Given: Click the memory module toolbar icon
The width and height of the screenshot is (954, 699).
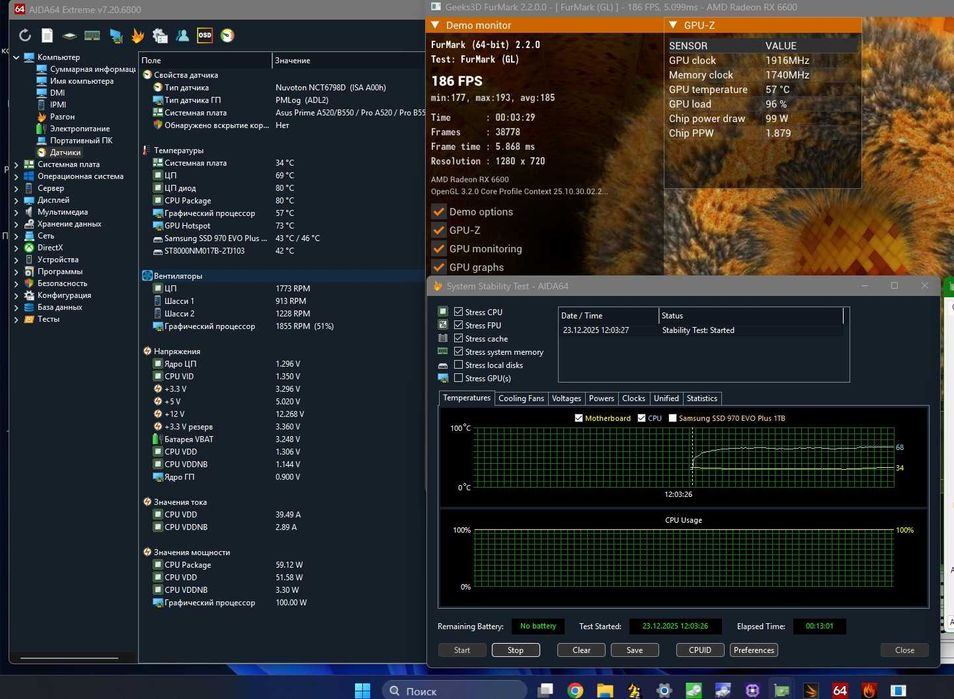Looking at the screenshot, I should (x=92, y=36).
